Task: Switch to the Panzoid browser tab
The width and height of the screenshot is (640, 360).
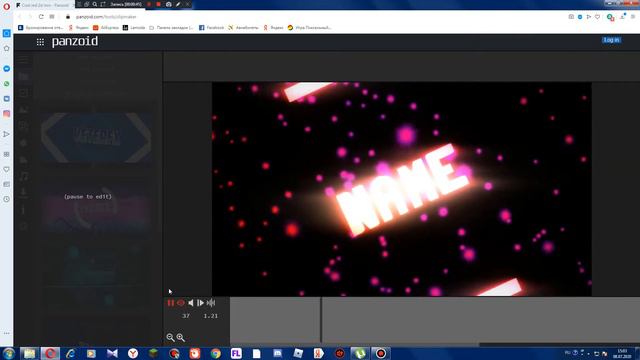Action: pyautogui.click(x=44, y=5)
